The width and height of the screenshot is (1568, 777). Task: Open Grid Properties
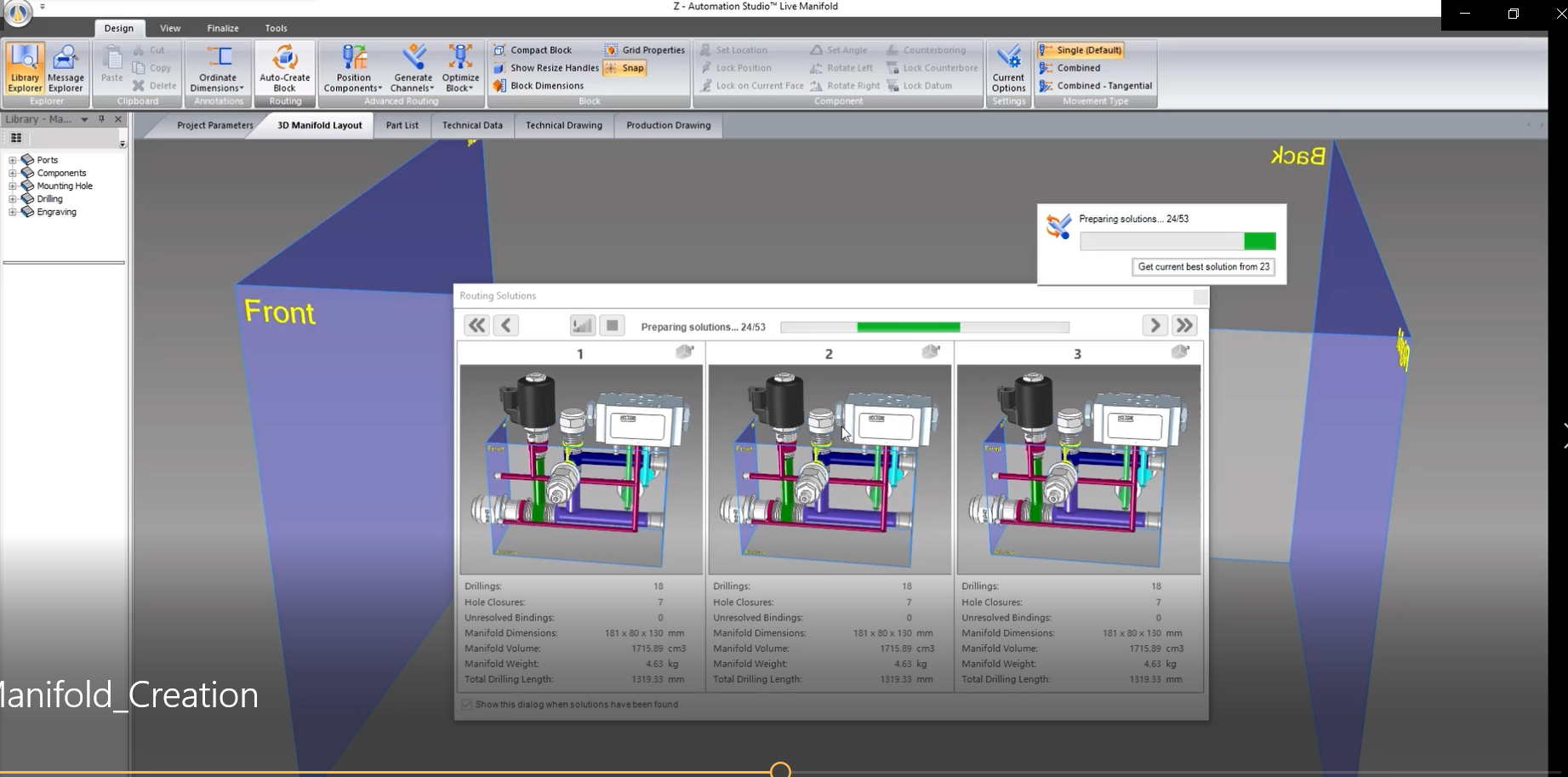tap(645, 50)
